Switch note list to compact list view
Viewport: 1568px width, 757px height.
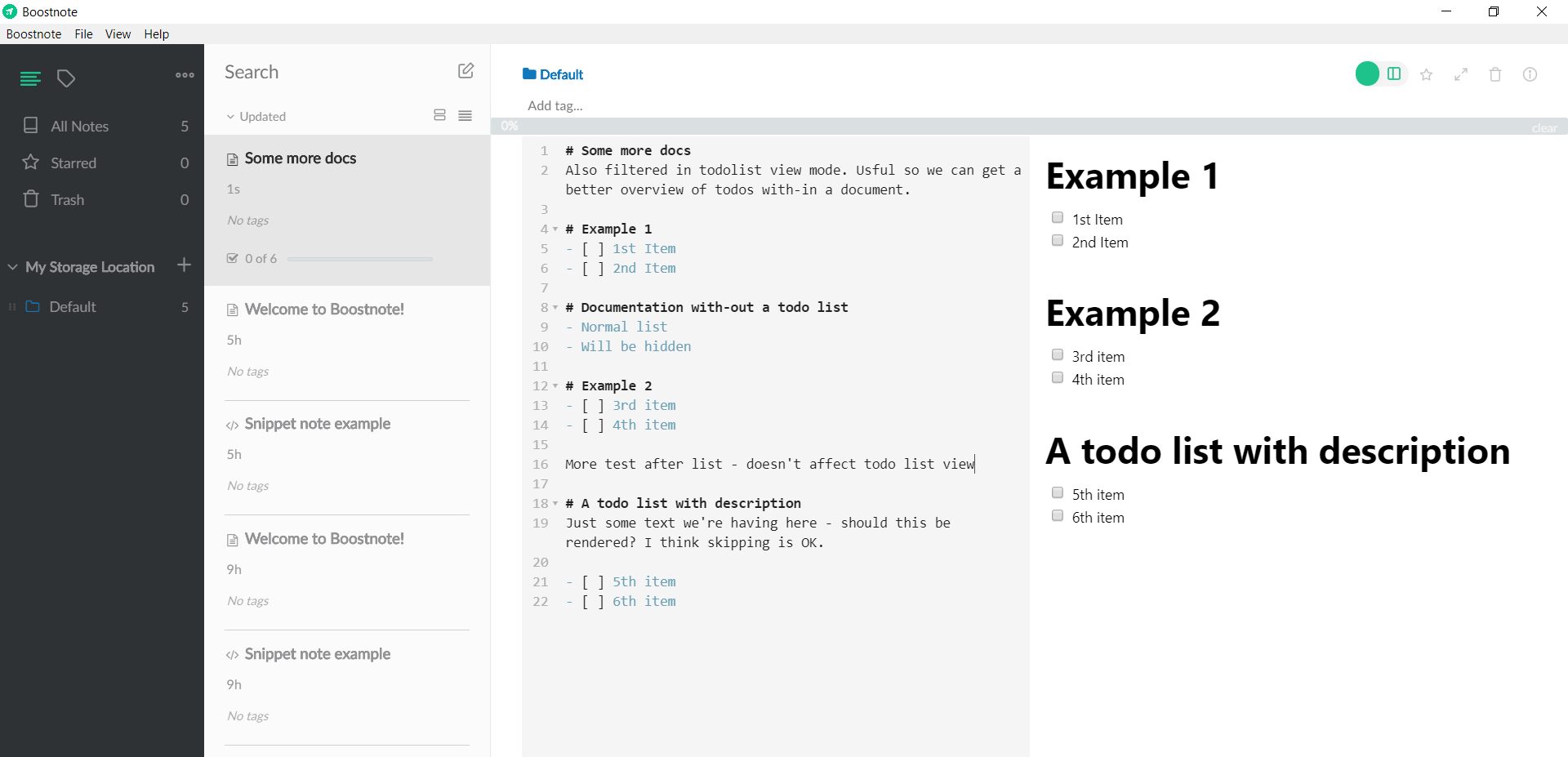tap(465, 116)
